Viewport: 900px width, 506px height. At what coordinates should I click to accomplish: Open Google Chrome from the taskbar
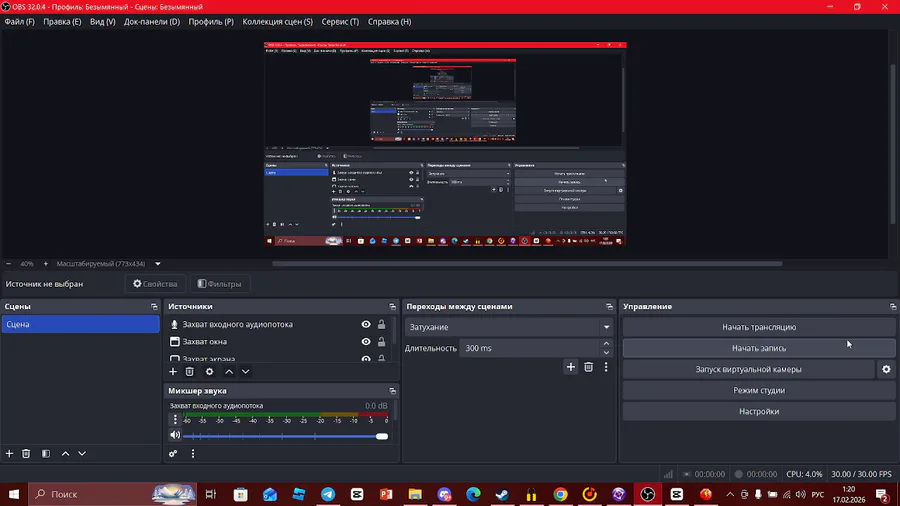560,494
